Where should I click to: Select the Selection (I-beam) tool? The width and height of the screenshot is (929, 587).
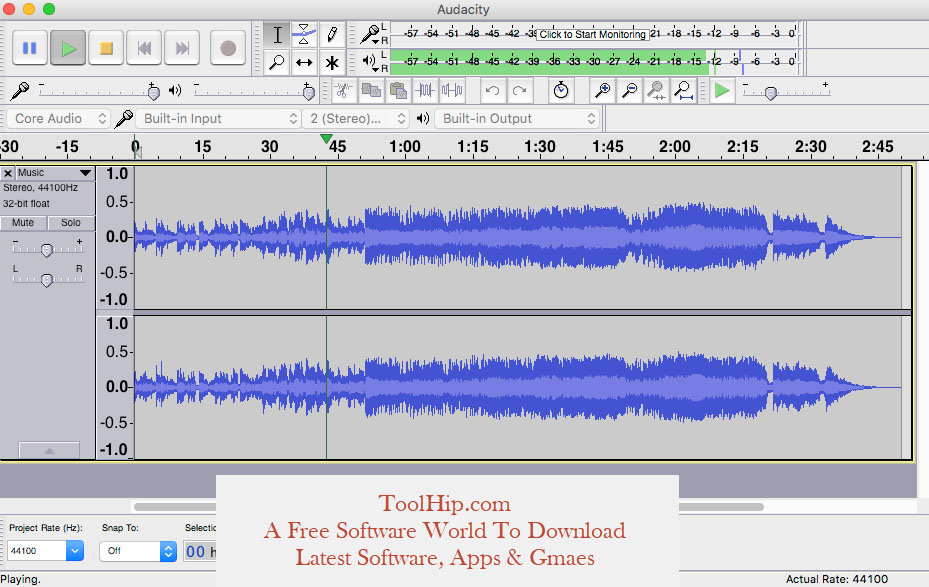pyautogui.click(x=277, y=34)
